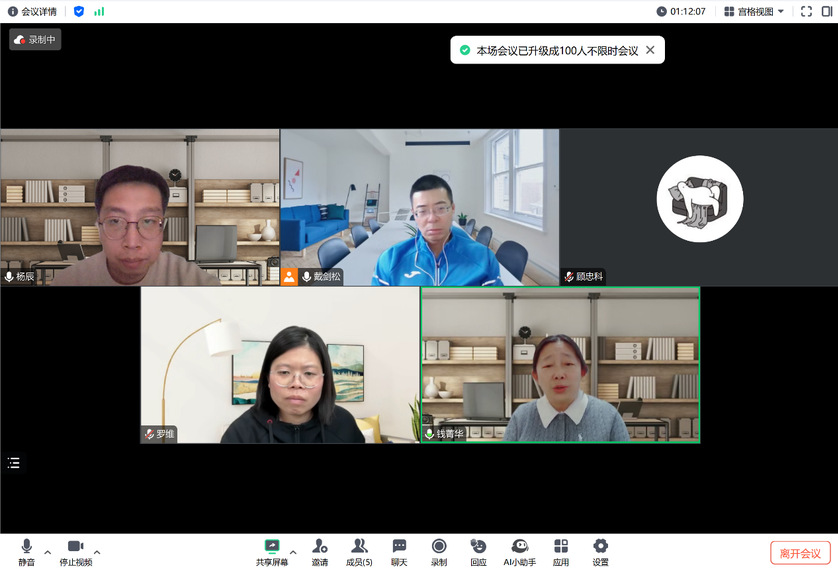Expand video options arrow beside 停止视频
Screen dimensions: 838x571
97,551
